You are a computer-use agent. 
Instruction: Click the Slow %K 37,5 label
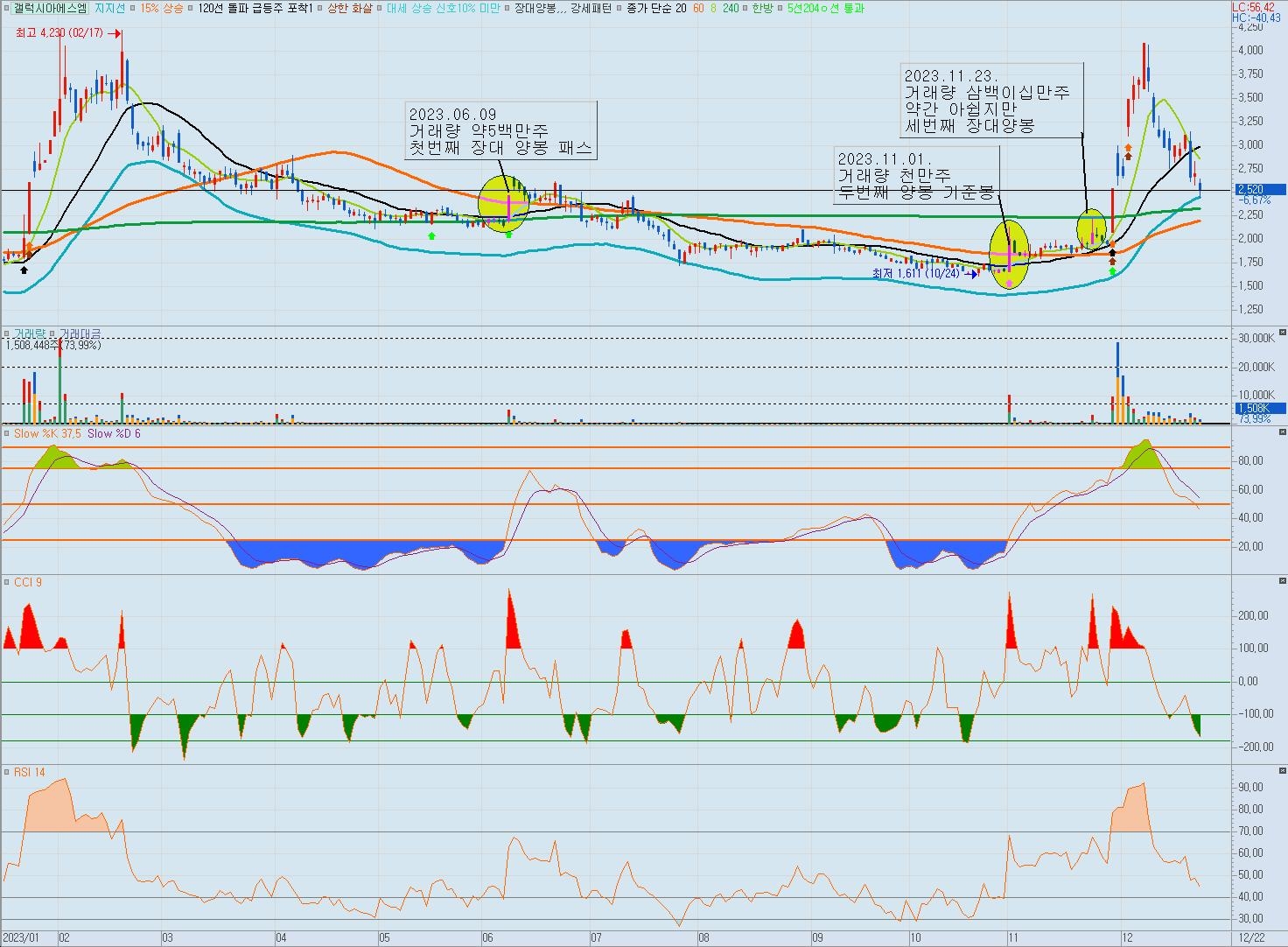tap(47, 433)
